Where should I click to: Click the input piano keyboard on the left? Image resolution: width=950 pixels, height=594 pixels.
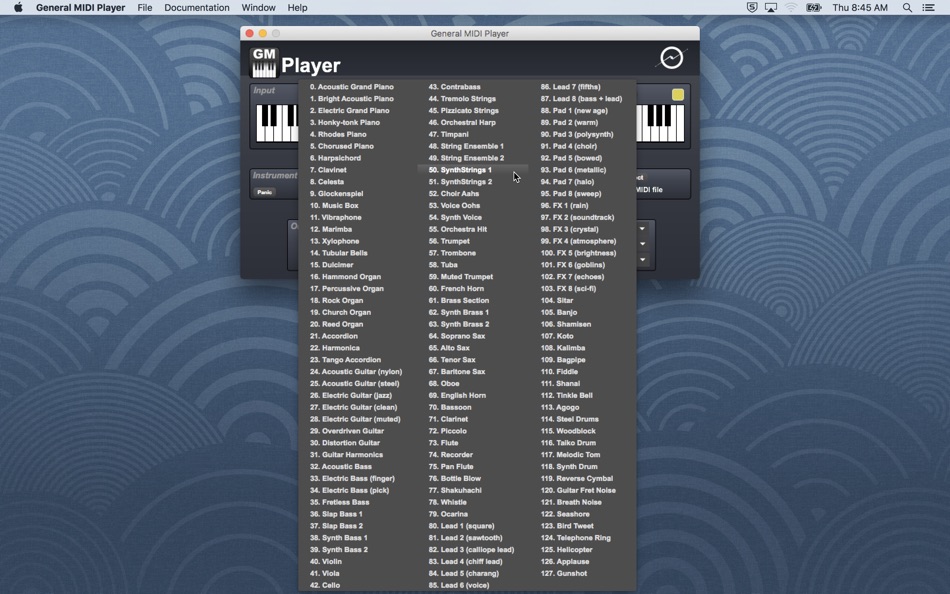pyautogui.click(x=277, y=123)
